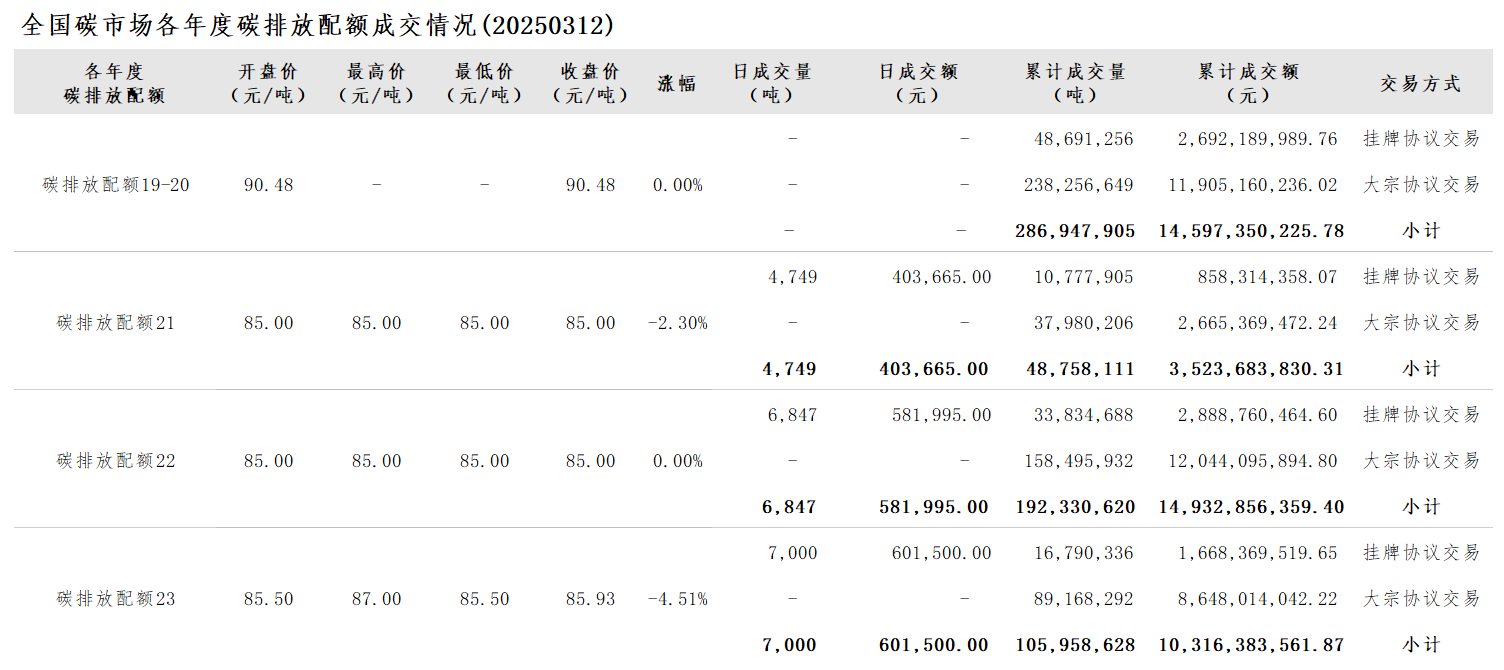Screen dimensions: 1504x670
Task: Click the -4.51% change value
Action: pyautogui.click(x=678, y=599)
